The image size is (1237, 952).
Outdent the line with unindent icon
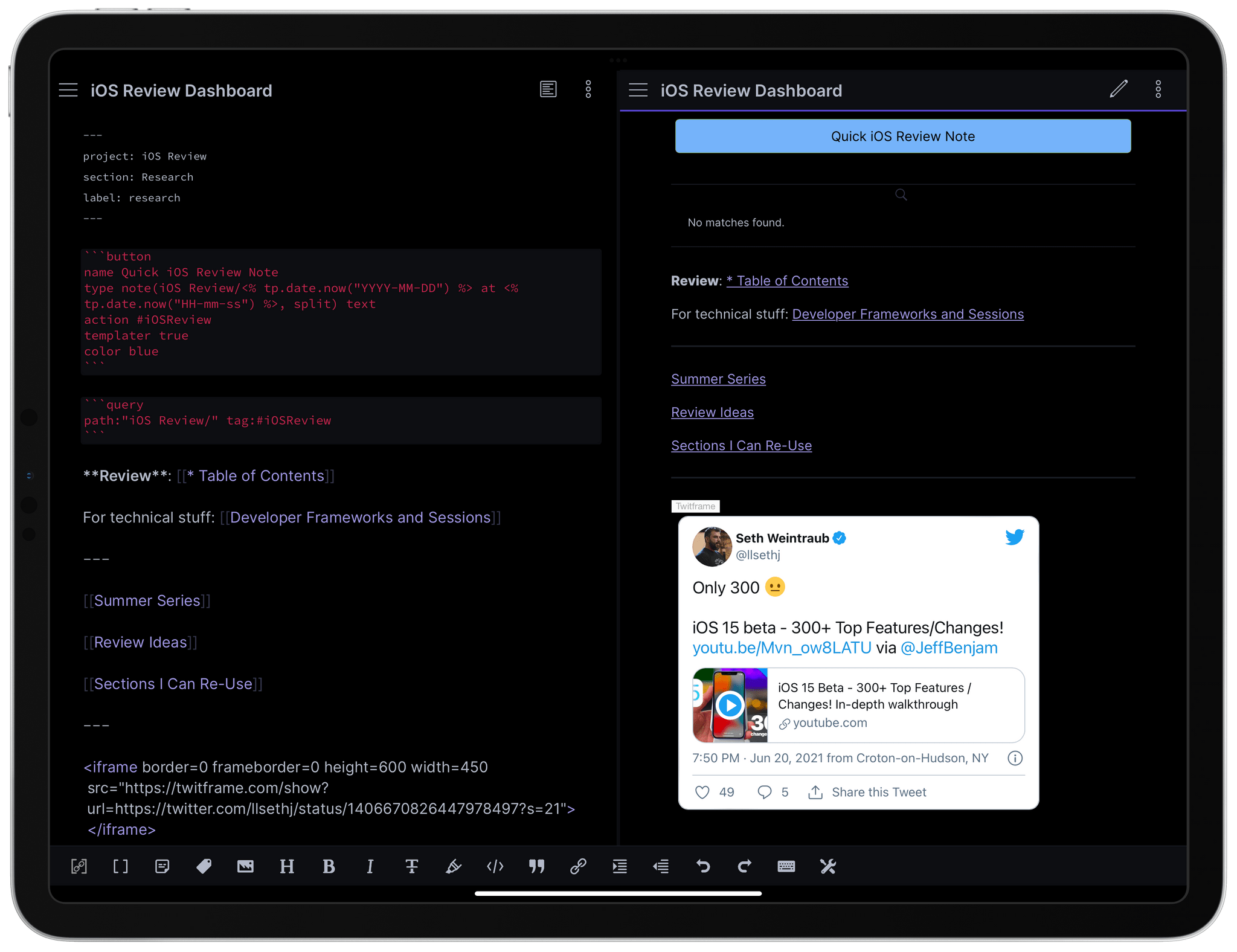661,866
